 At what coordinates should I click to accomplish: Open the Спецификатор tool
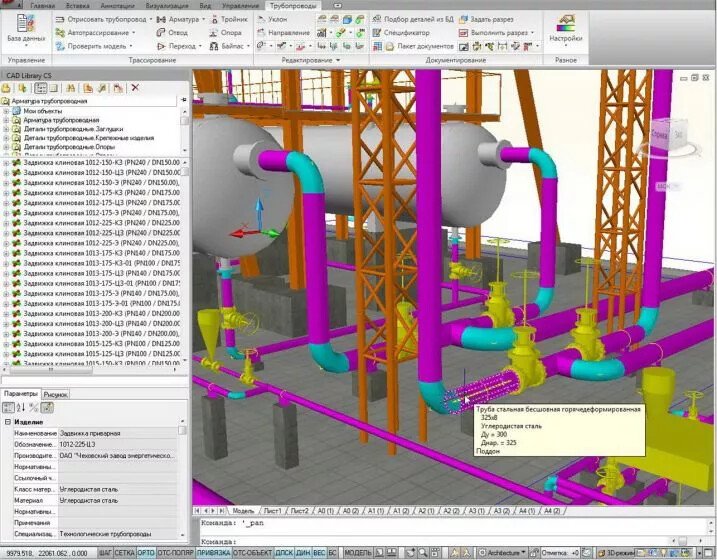coord(401,33)
